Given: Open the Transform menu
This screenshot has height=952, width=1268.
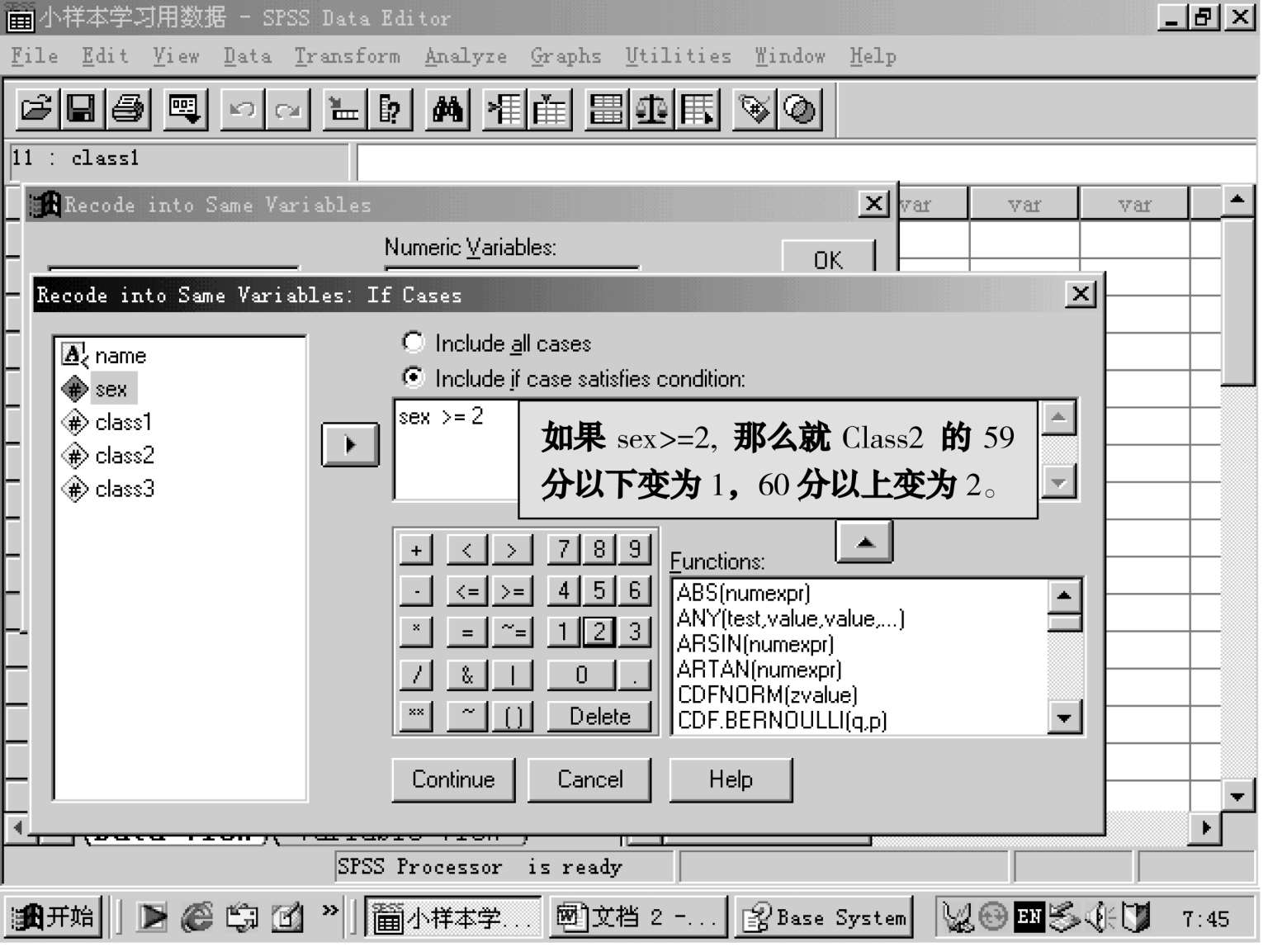Looking at the screenshot, I should [347, 56].
